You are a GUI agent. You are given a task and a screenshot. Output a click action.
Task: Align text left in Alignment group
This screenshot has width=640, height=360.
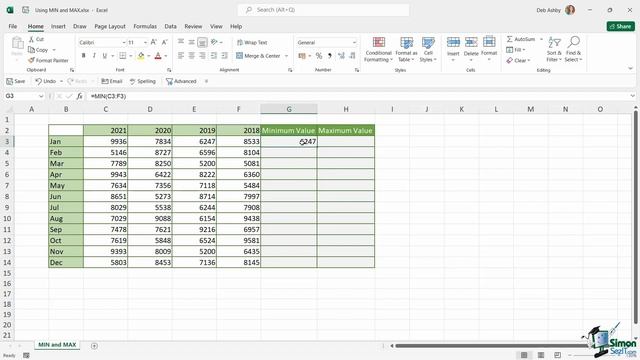pyautogui.click(x=181, y=56)
